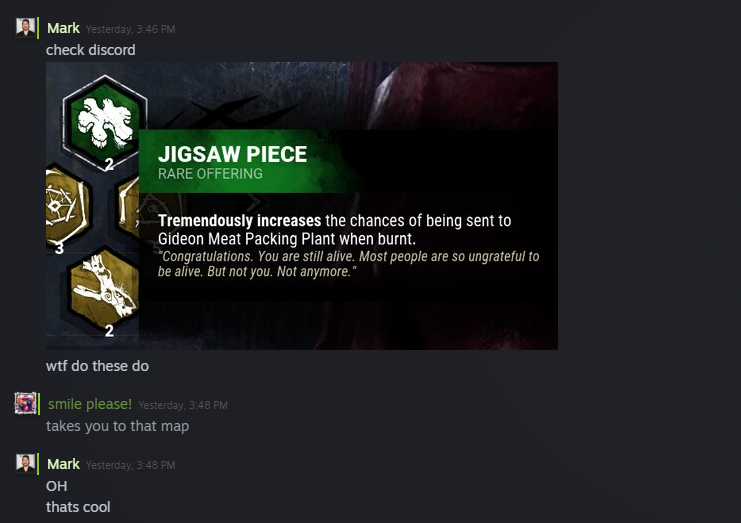The image size is (741, 523).
Task: Click Mark's avatar next to the "OH" message
Action: pyautogui.click(x=25, y=463)
